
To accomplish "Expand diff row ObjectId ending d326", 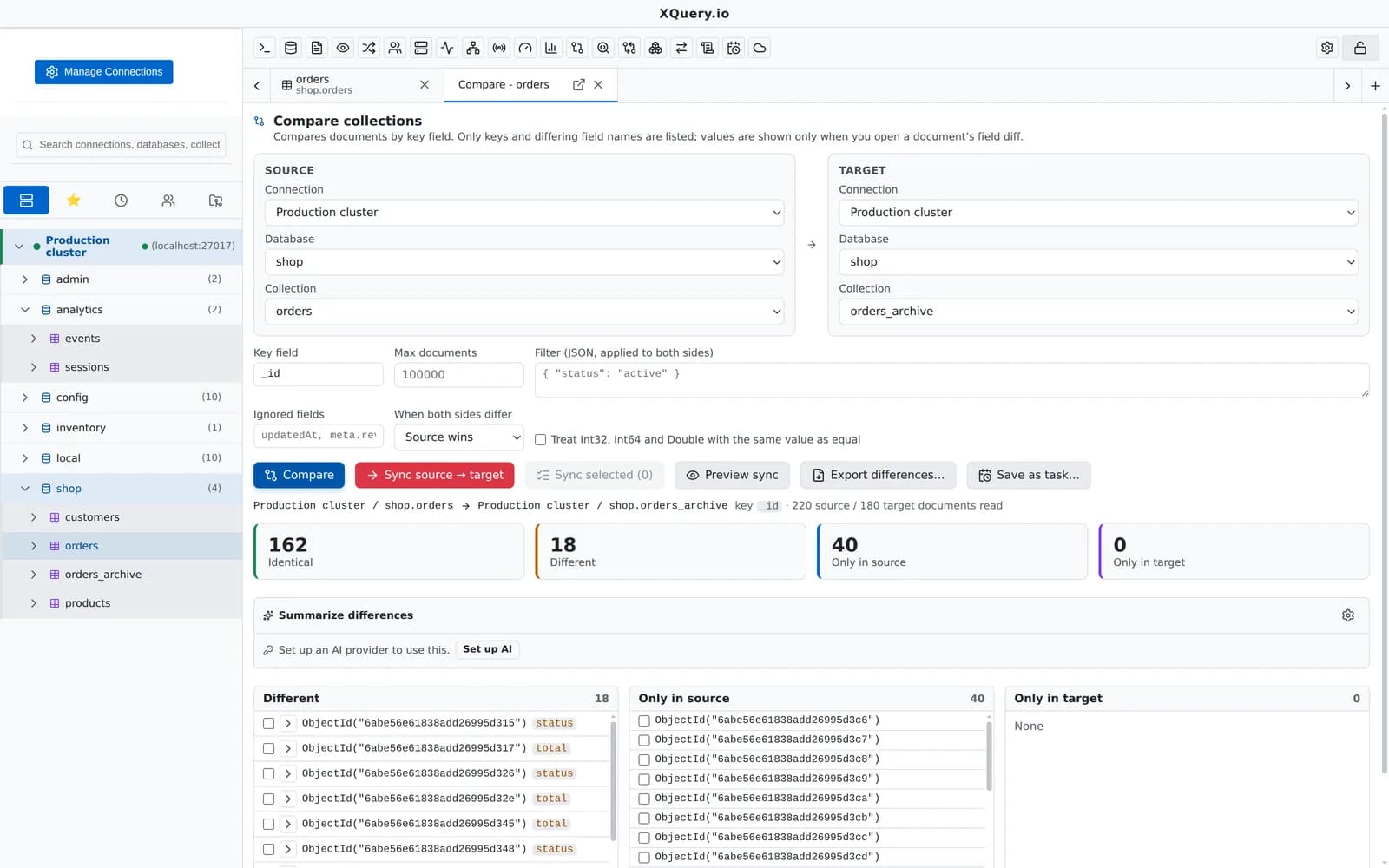I will click(x=288, y=773).
